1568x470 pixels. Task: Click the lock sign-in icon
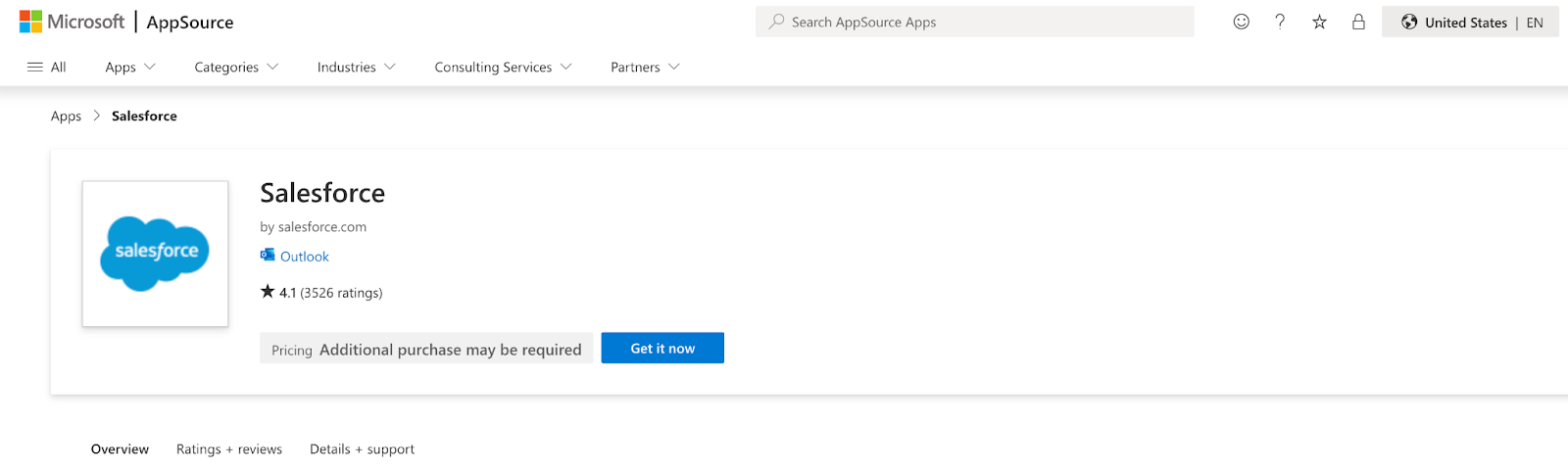click(x=1358, y=22)
